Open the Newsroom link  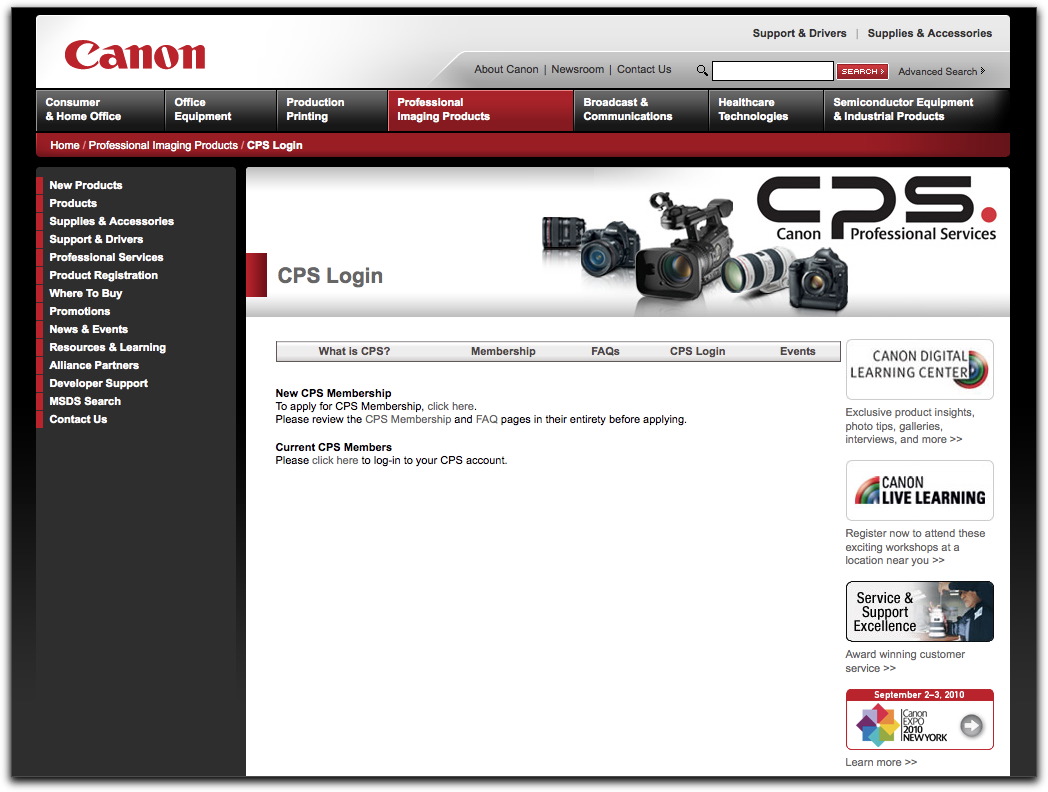click(x=577, y=70)
